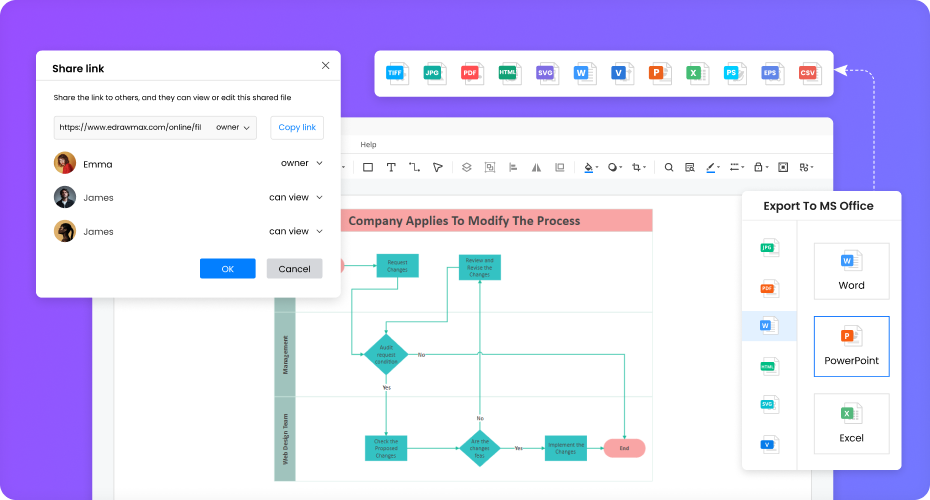930x500 pixels.
Task: Expand Emma's owner permission dropdown
Action: (x=302, y=163)
